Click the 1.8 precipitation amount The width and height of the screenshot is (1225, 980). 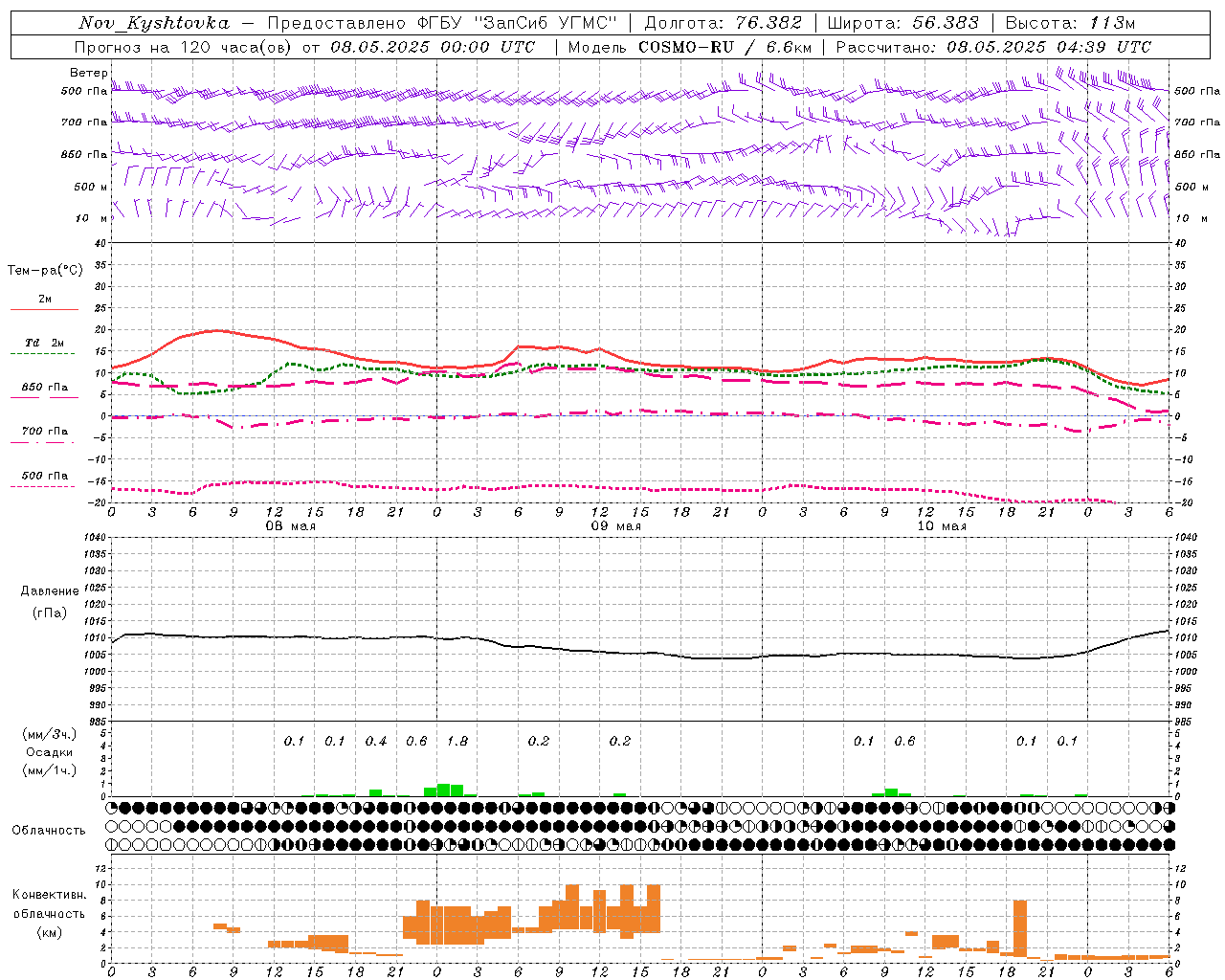(457, 741)
